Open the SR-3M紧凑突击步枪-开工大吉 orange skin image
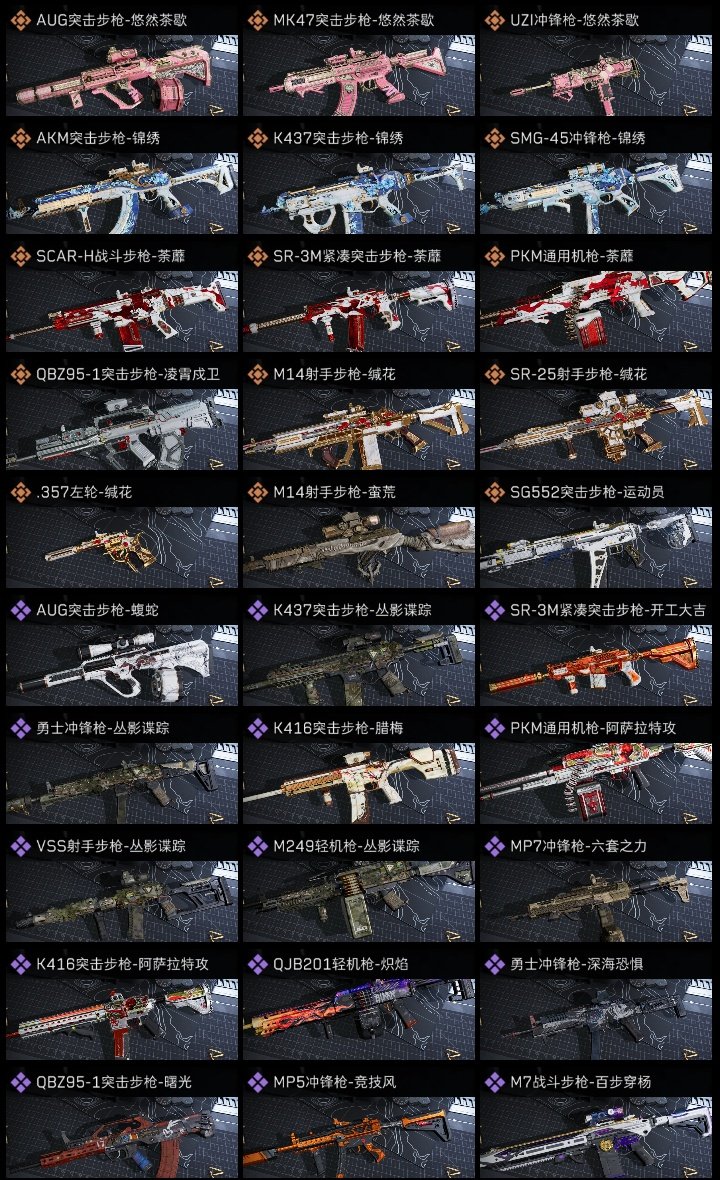Image resolution: width=720 pixels, height=1180 pixels. (596, 666)
